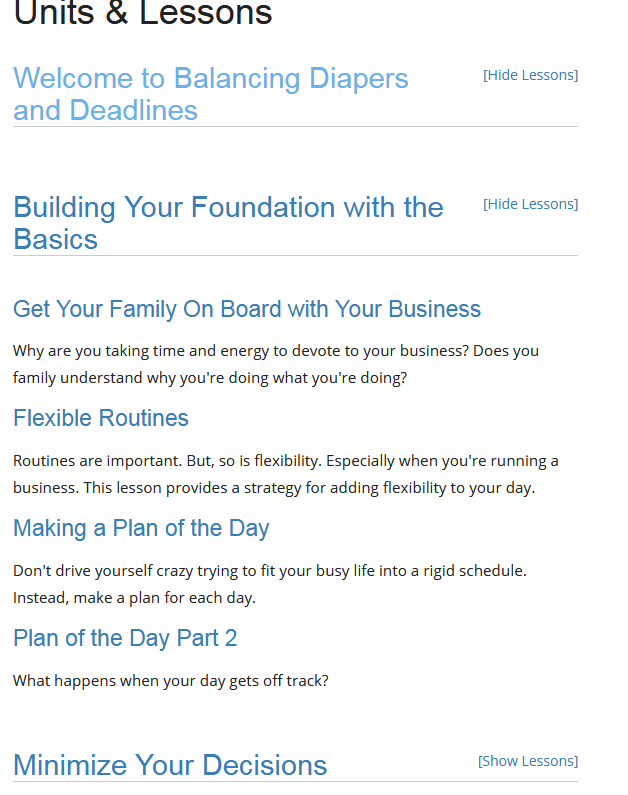The width and height of the screenshot is (628, 795).
Task: Select the Plan of the Day Part 2 lesson
Action: coord(125,638)
